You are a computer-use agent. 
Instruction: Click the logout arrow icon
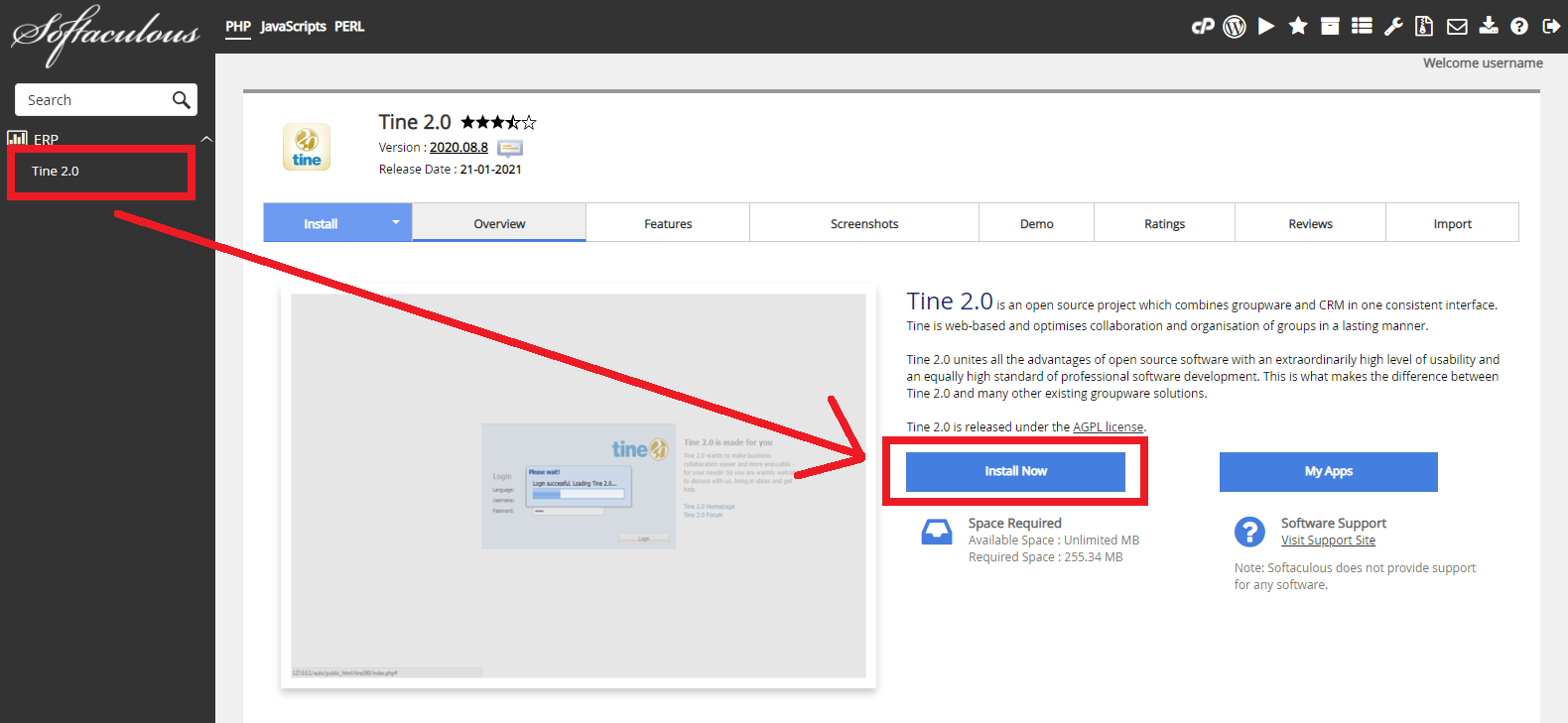tap(1551, 27)
